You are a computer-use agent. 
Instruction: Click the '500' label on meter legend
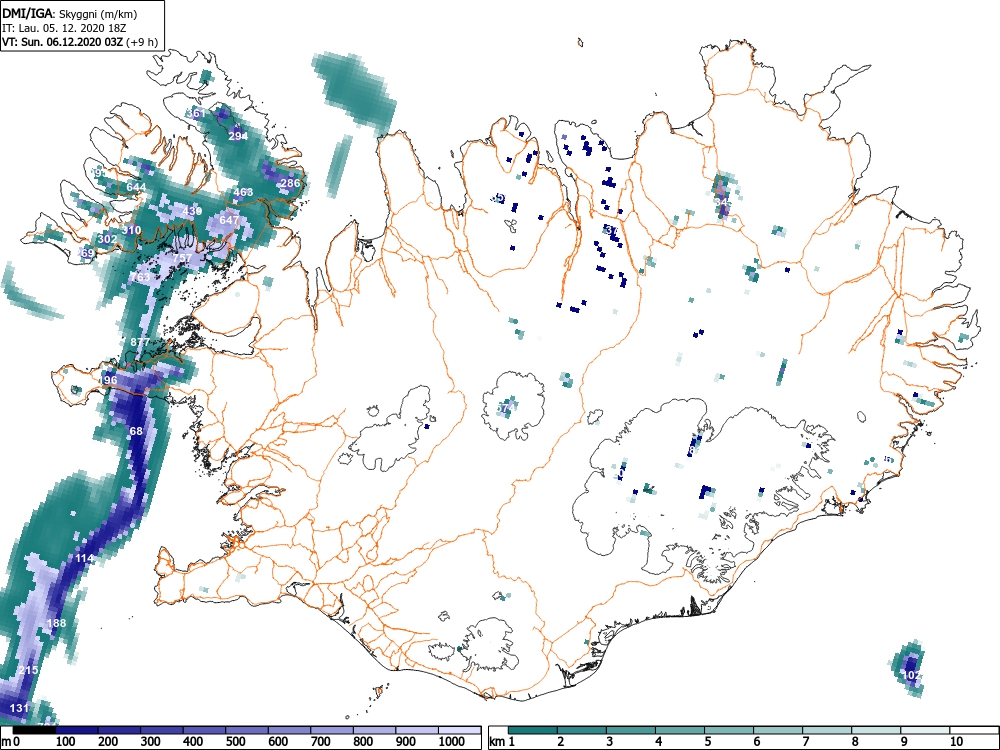point(235,742)
